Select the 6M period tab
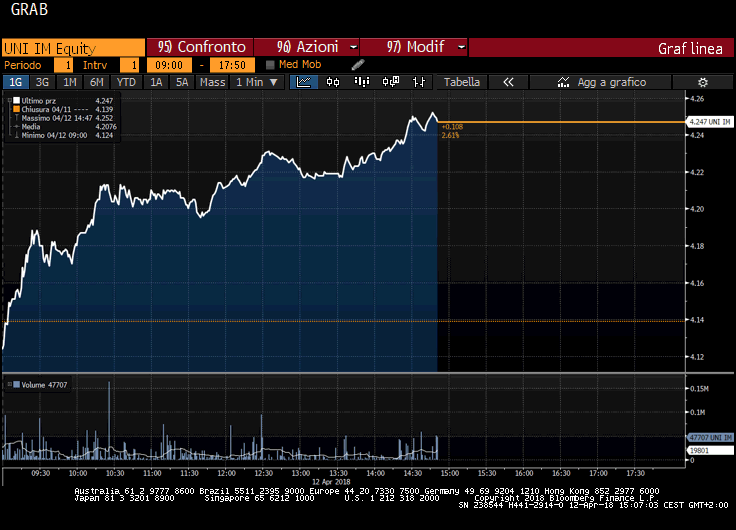 [97, 82]
